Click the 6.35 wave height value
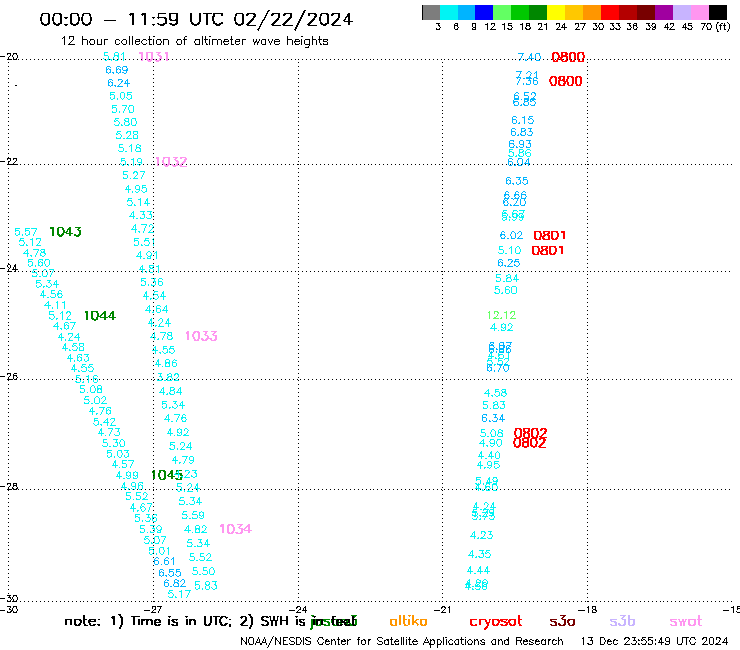This screenshot has height=650, width=740. coord(517,181)
